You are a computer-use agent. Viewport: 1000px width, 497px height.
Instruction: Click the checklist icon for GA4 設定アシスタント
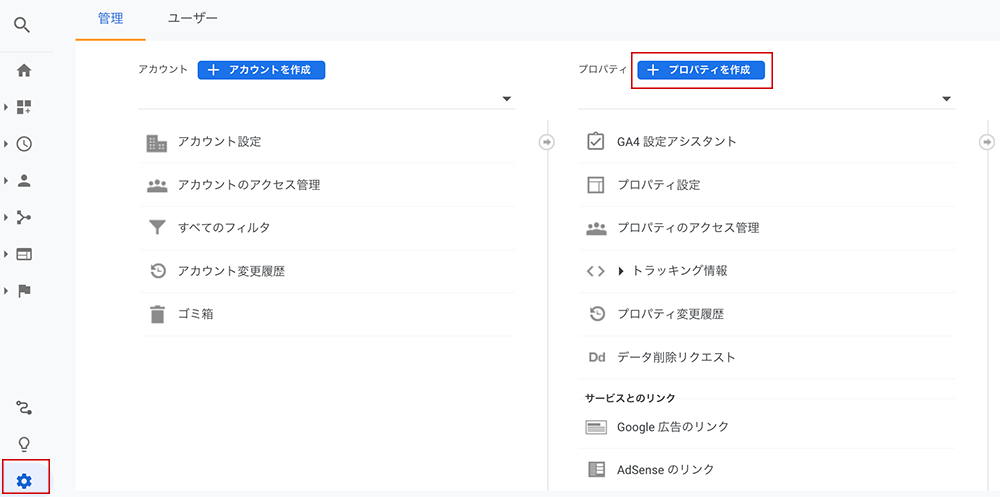click(595, 141)
